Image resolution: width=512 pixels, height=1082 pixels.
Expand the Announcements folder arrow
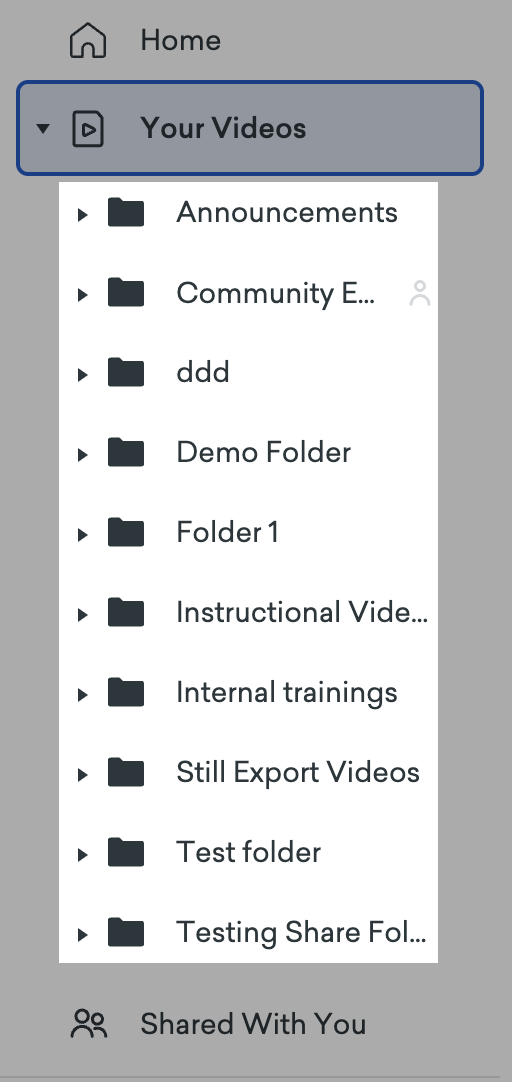[x=83, y=215]
